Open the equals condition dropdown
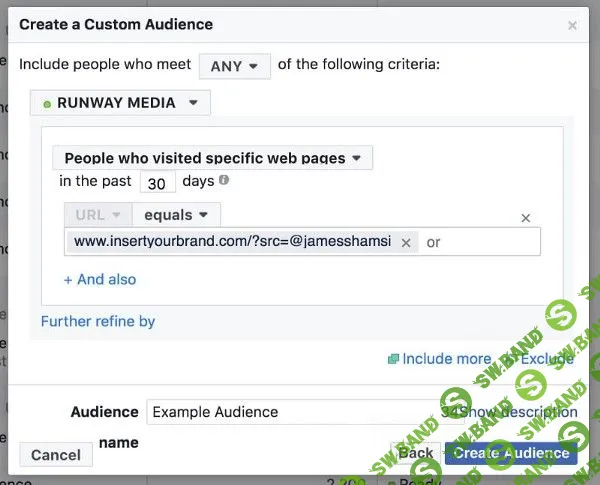Viewport: 600px width, 485px height. 176,215
